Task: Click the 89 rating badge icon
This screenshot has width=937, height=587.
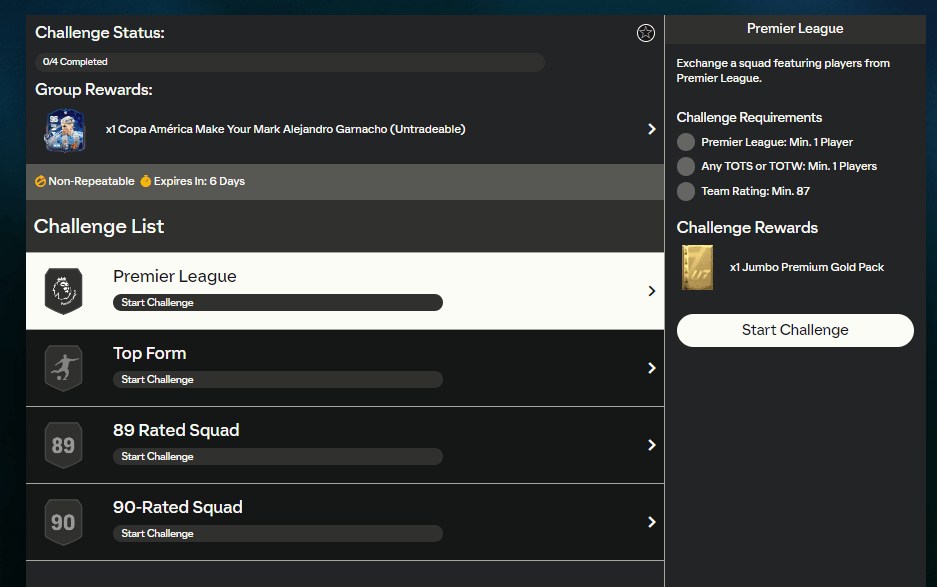Action: click(x=63, y=445)
